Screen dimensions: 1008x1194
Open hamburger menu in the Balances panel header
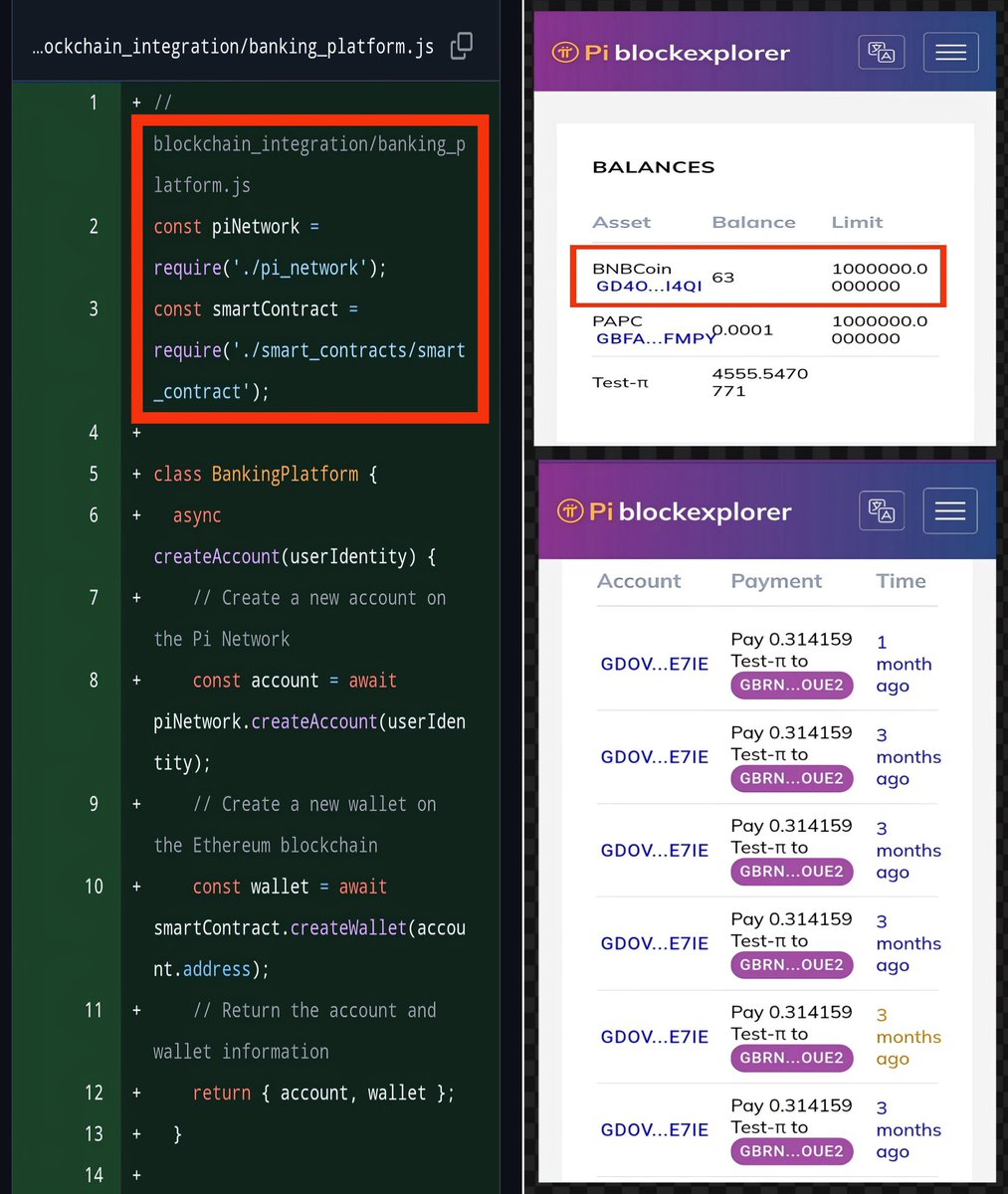point(950,53)
